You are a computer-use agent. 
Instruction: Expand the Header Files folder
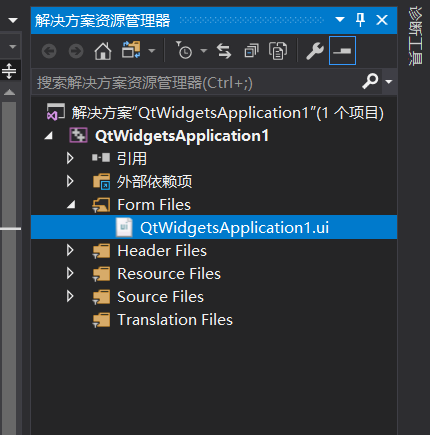click(x=70, y=250)
